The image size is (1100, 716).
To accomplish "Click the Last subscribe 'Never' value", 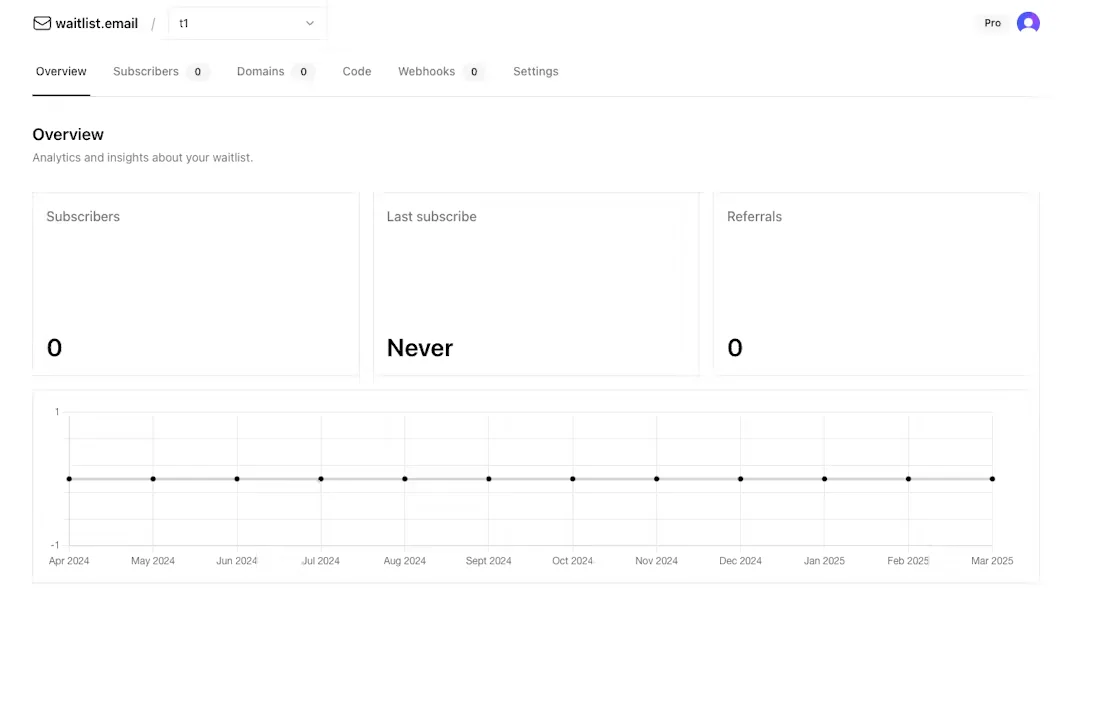I will 420,347.
